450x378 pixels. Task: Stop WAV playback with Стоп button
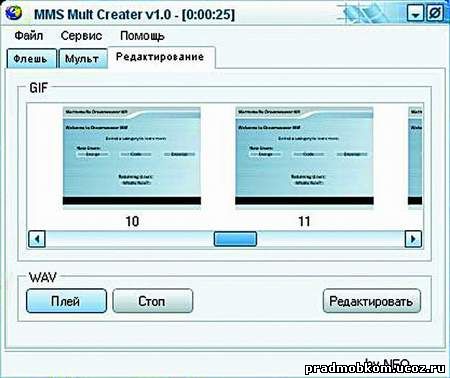[x=152, y=301]
